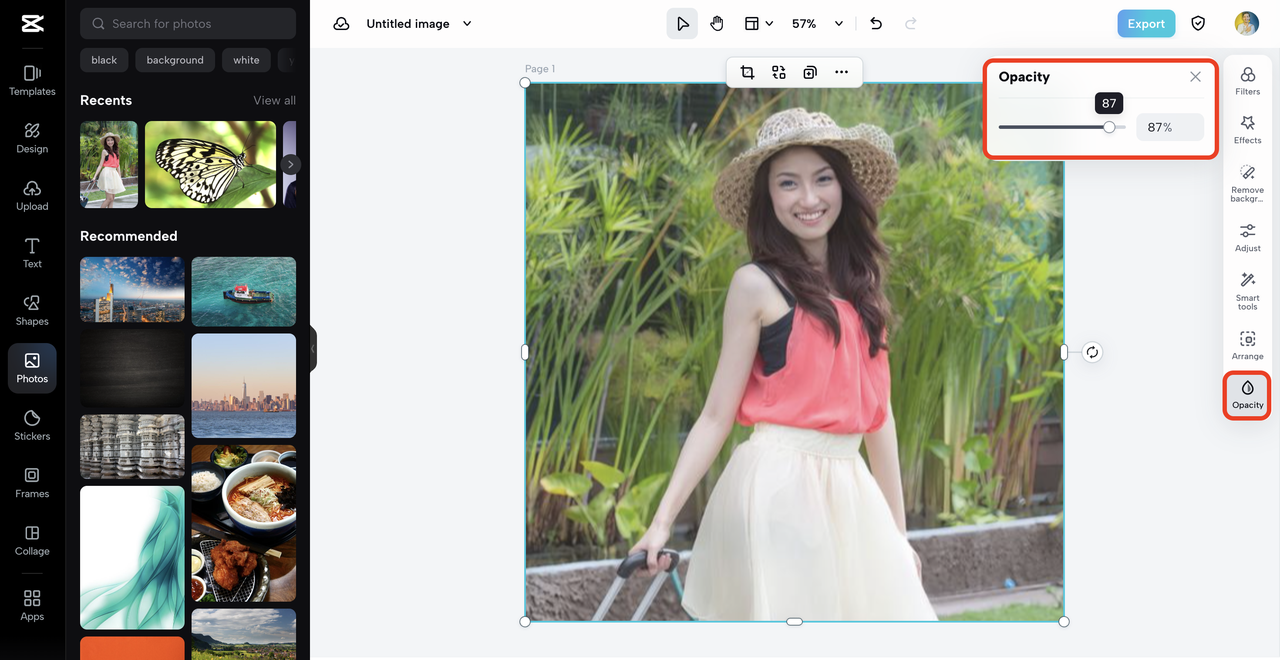Image resolution: width=1280 pixels, height=660 pixels.
Task: Click the rotate handle beside the image
Action: [1092, 352]
